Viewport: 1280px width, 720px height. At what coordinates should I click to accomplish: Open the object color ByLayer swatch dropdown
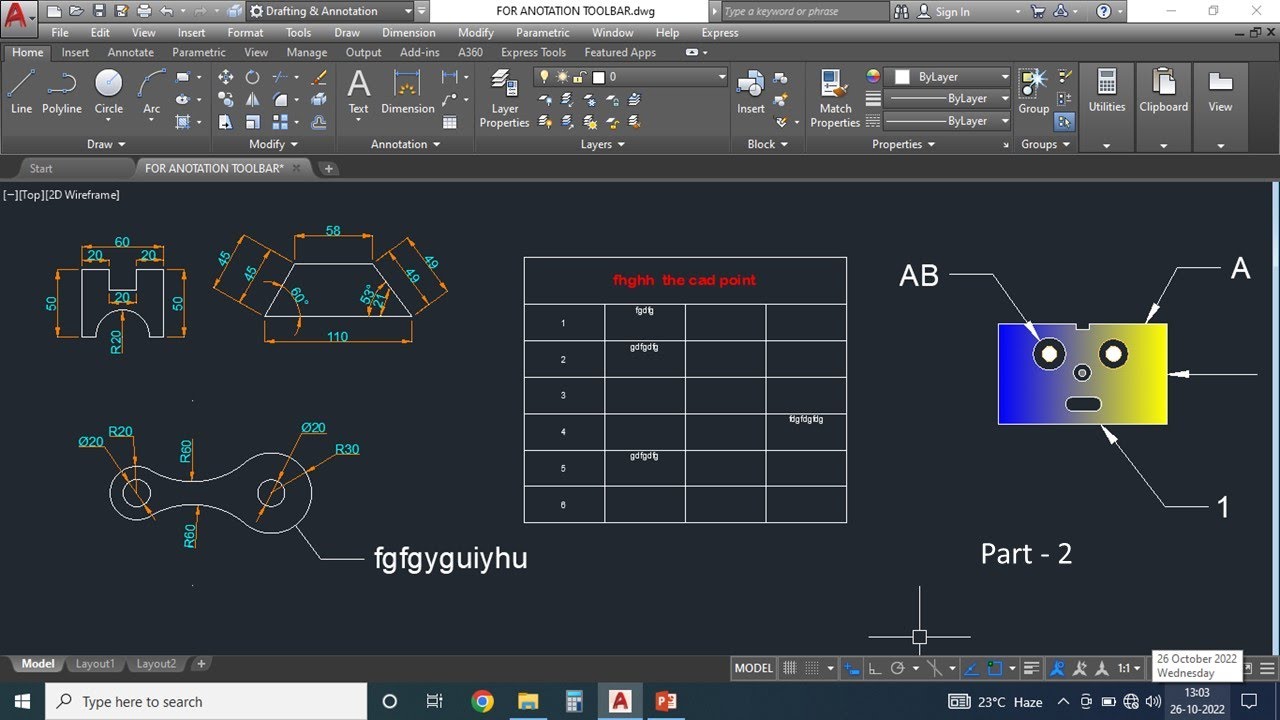(948, 76)
